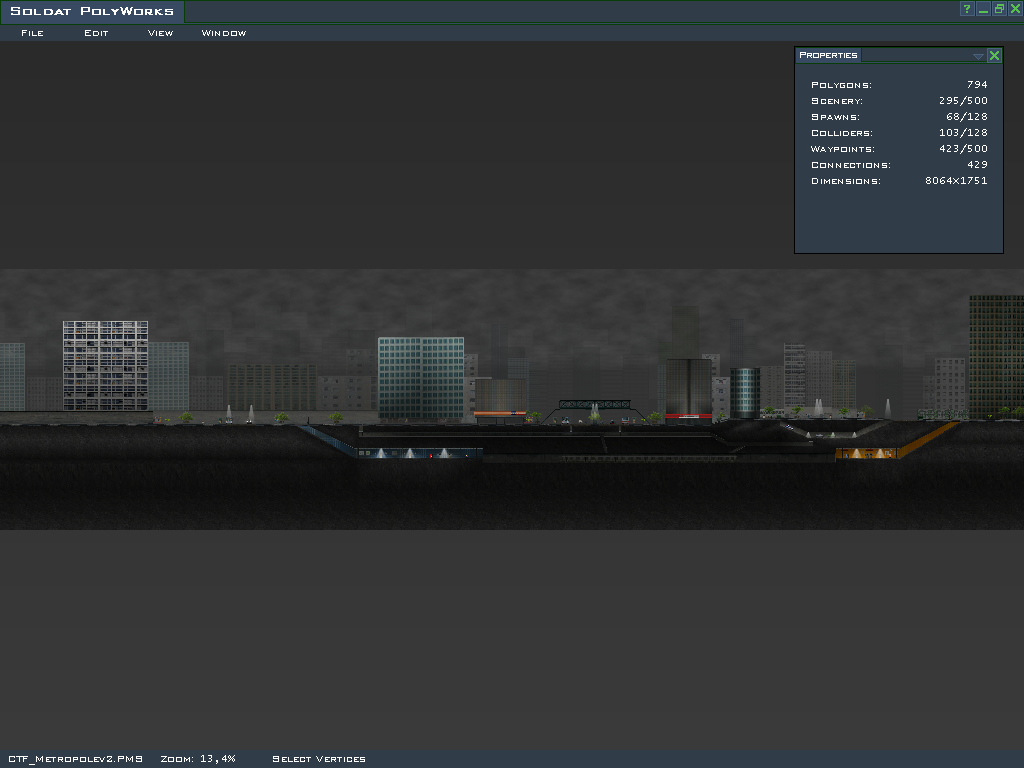Click the blue-lit underground tunnel on the left
This screenshot has width=1024, height=768.
pos(420,453)
